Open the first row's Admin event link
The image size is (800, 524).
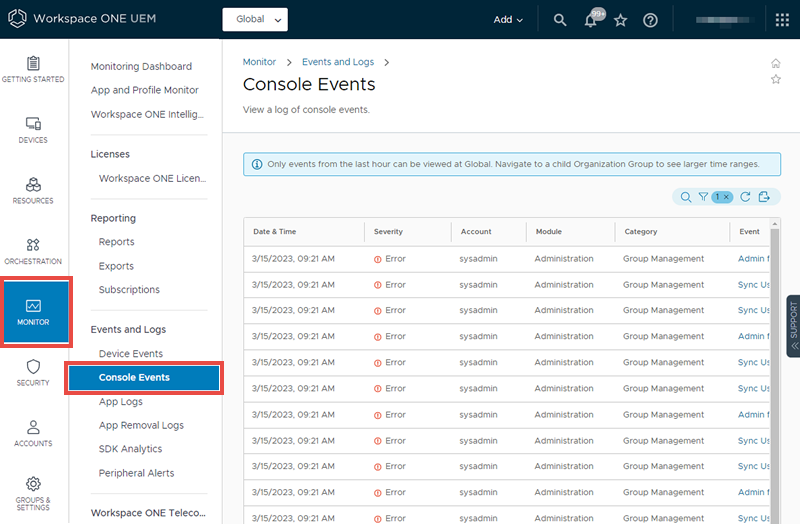[754, 259]
